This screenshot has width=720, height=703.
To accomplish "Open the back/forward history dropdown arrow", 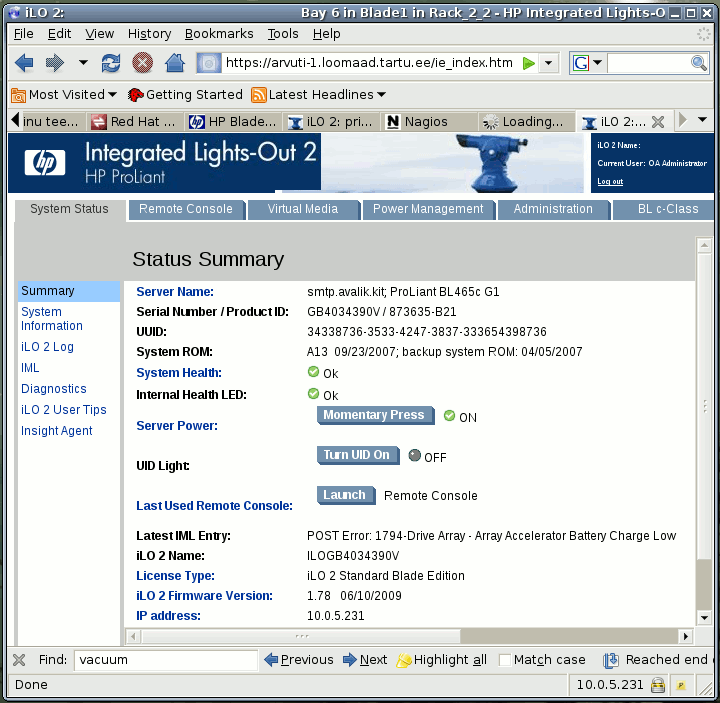I will point(83,62).
